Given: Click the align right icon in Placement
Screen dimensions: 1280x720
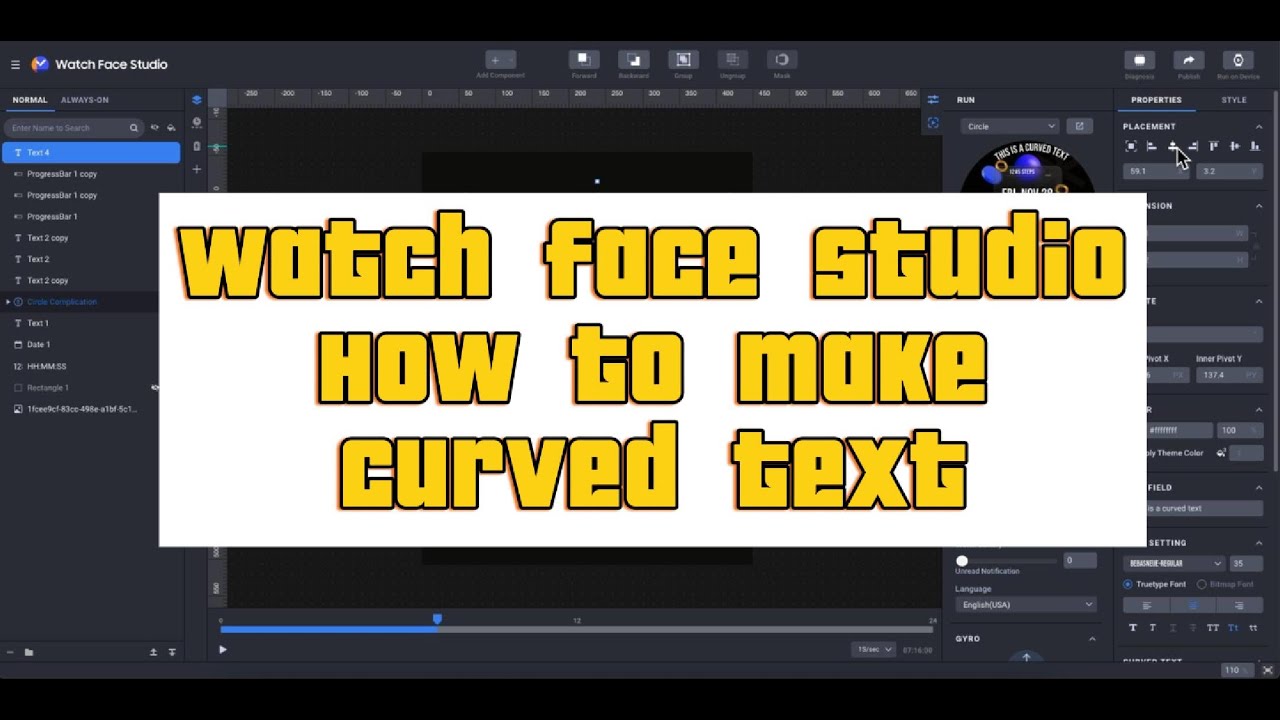Looking at the screenshot, I should [1193, 146].
